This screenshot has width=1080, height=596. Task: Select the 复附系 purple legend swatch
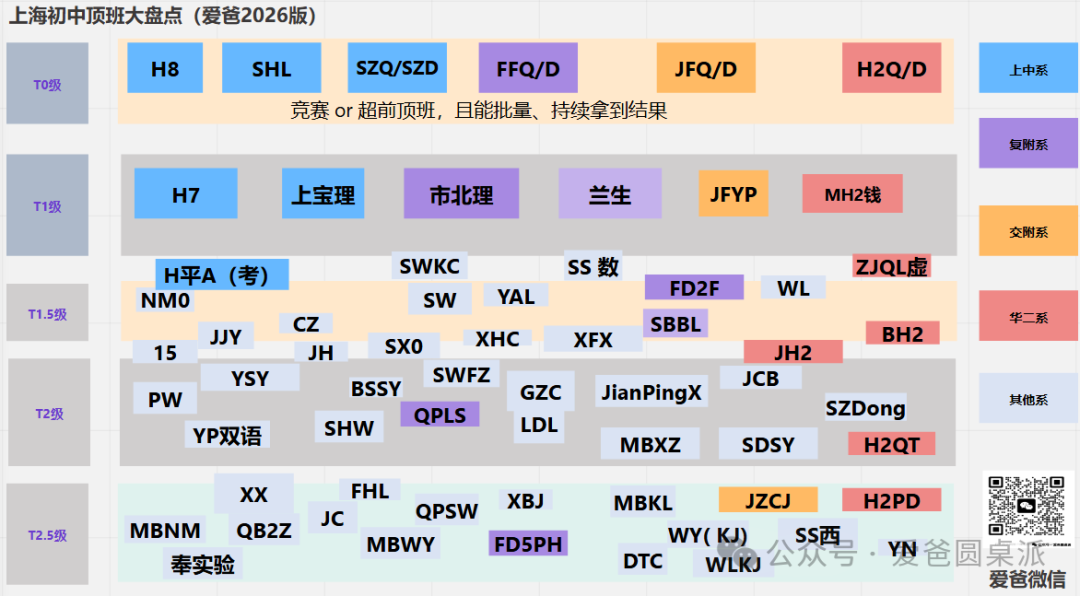tap(1028, 143)
